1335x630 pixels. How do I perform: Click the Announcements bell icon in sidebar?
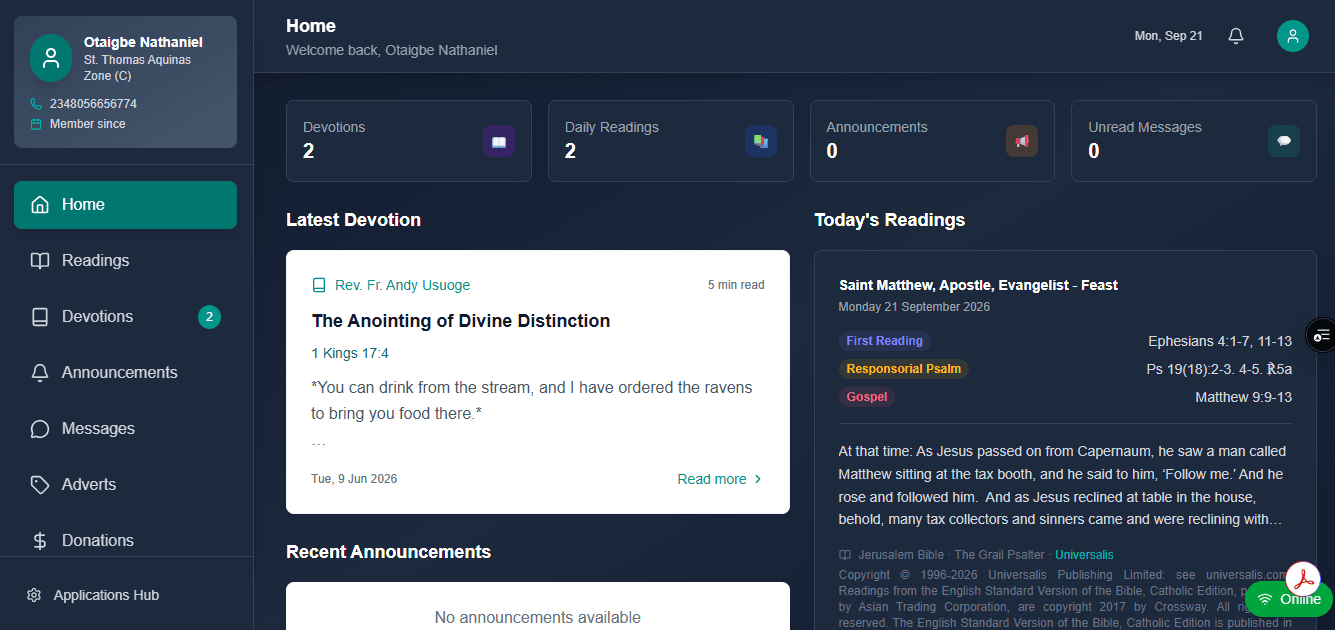[x=40, y=373]
